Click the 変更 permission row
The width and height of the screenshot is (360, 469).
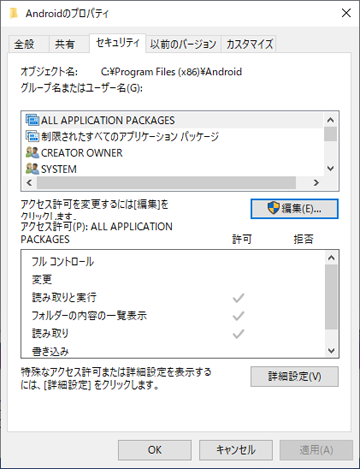coord(174,279)
